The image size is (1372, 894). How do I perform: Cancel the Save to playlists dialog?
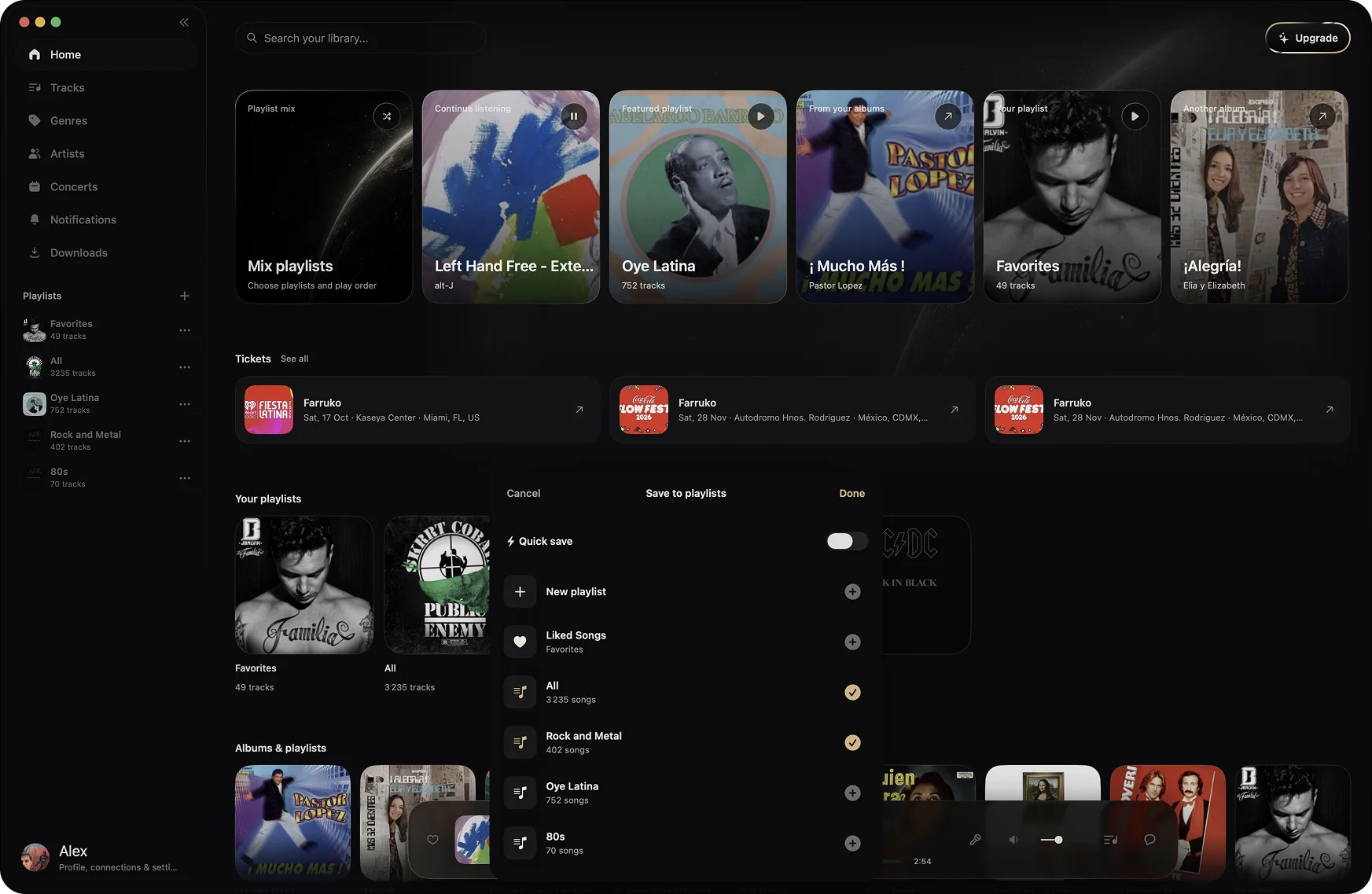(524, 494)
